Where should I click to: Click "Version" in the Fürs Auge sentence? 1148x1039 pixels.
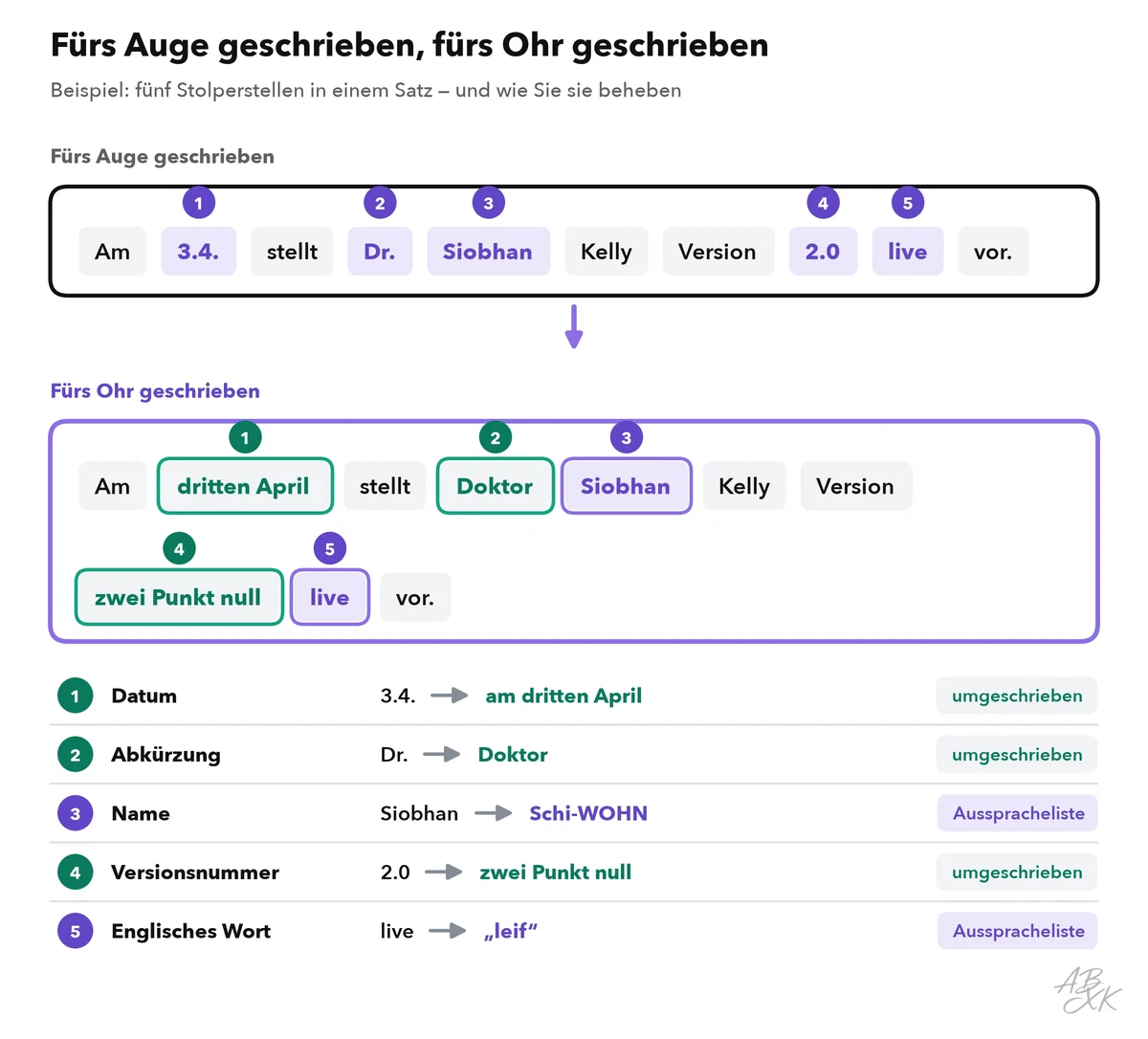[717, 252]
